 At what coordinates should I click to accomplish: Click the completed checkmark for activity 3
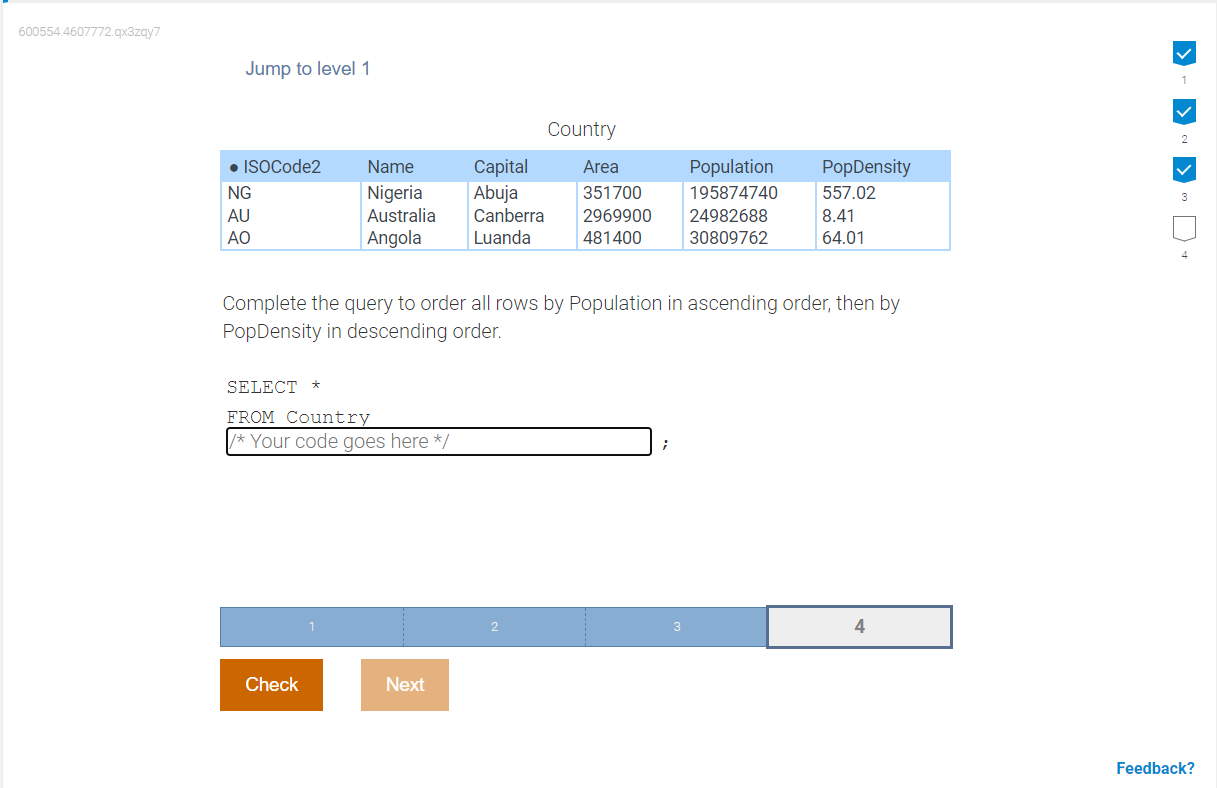click(1184, 169)
